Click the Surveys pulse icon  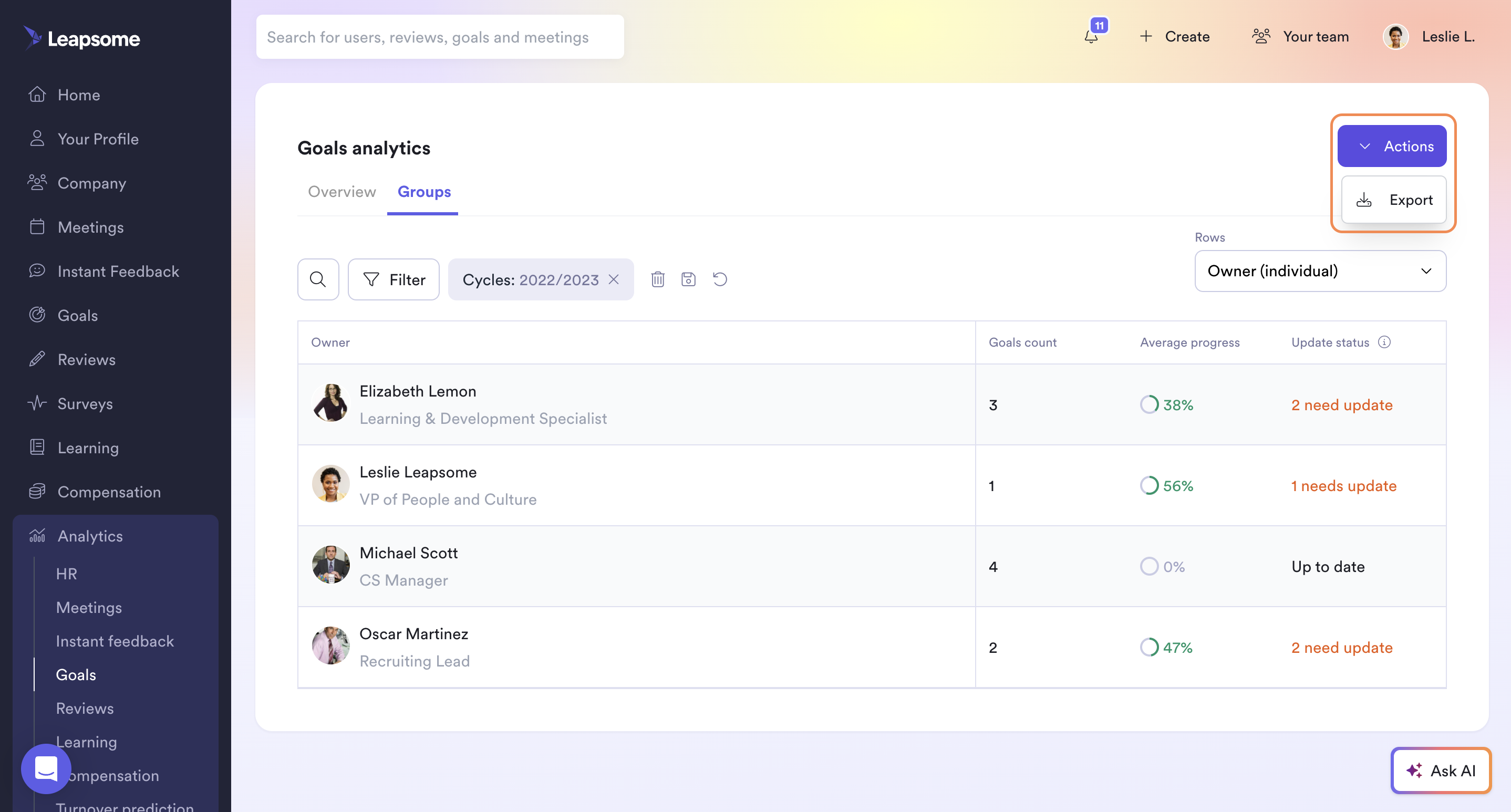(37, 403)
